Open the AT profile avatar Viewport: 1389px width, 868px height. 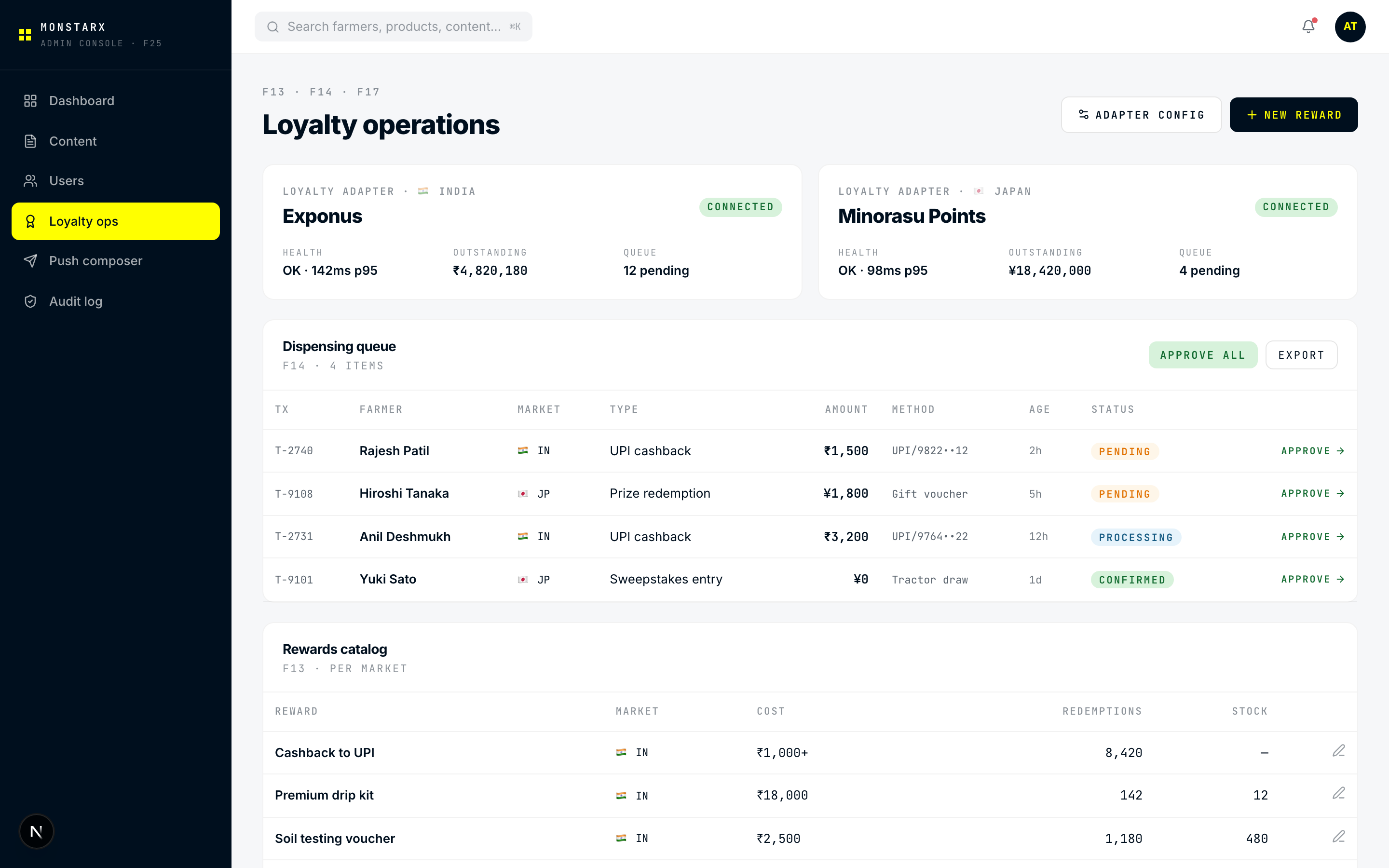[x=1350, y=27]
